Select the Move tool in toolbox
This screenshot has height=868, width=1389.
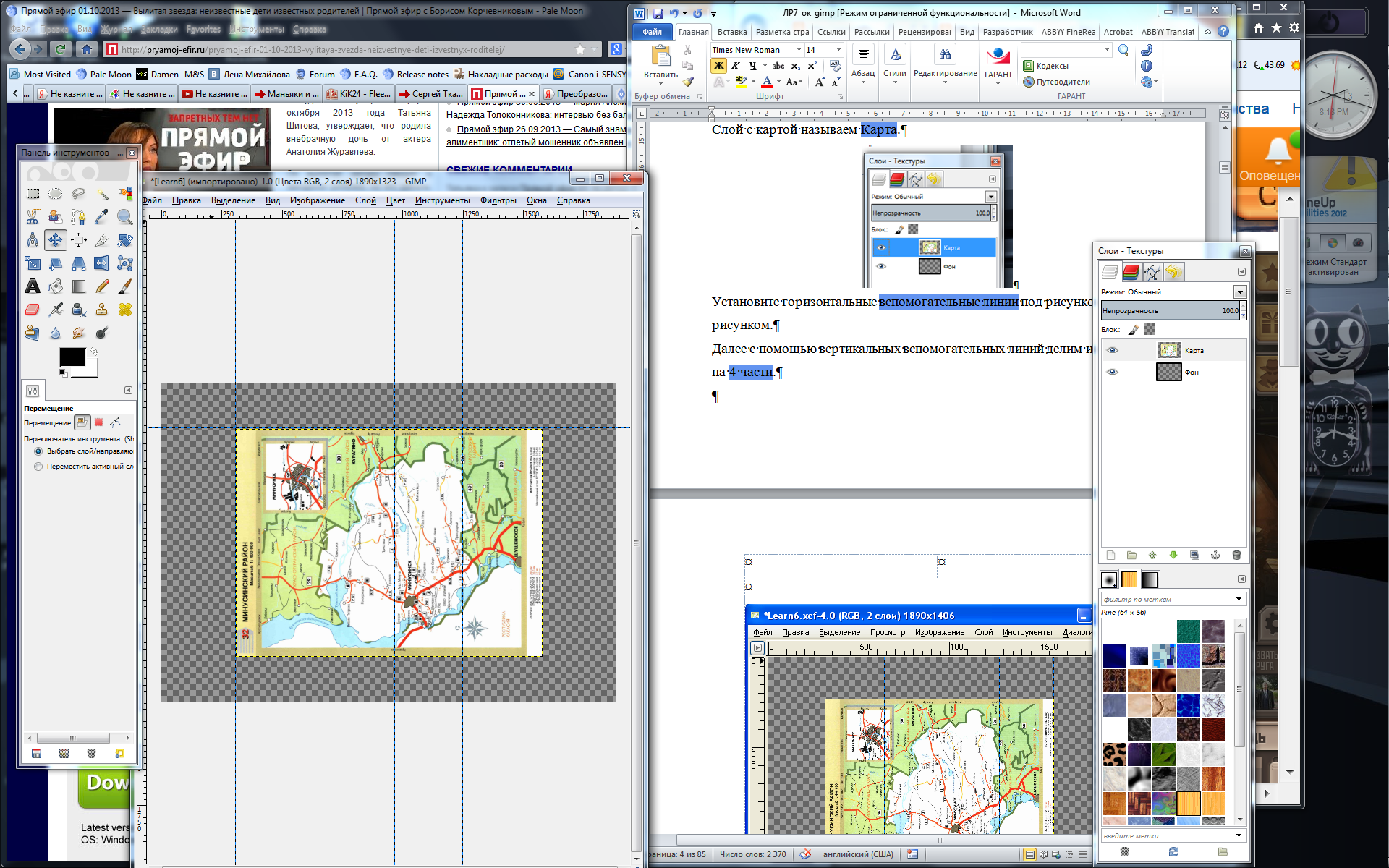pos(56,240)
